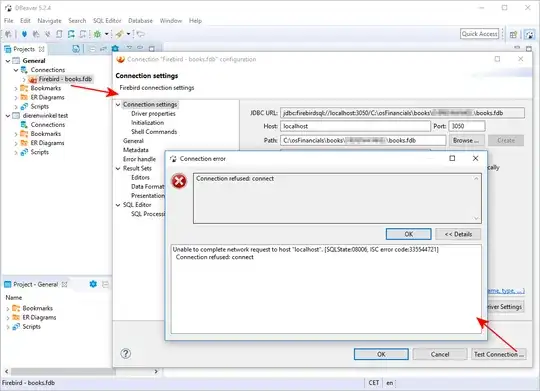Open the debug icon dropdown arrow
Viewport: 540px width, 391px height.
tap(106, 34)
